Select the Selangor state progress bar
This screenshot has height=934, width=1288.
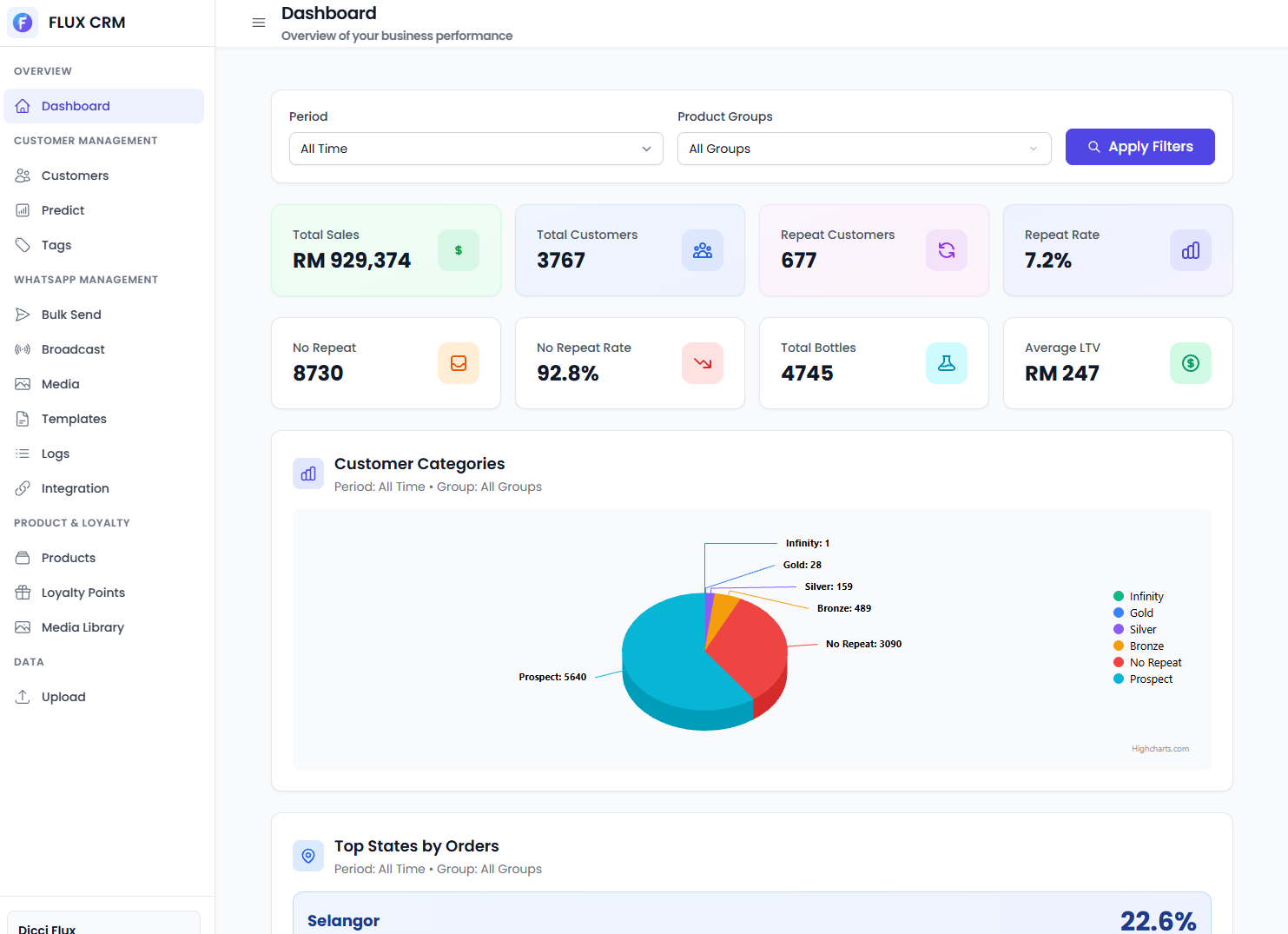click(x=751, y=917)
